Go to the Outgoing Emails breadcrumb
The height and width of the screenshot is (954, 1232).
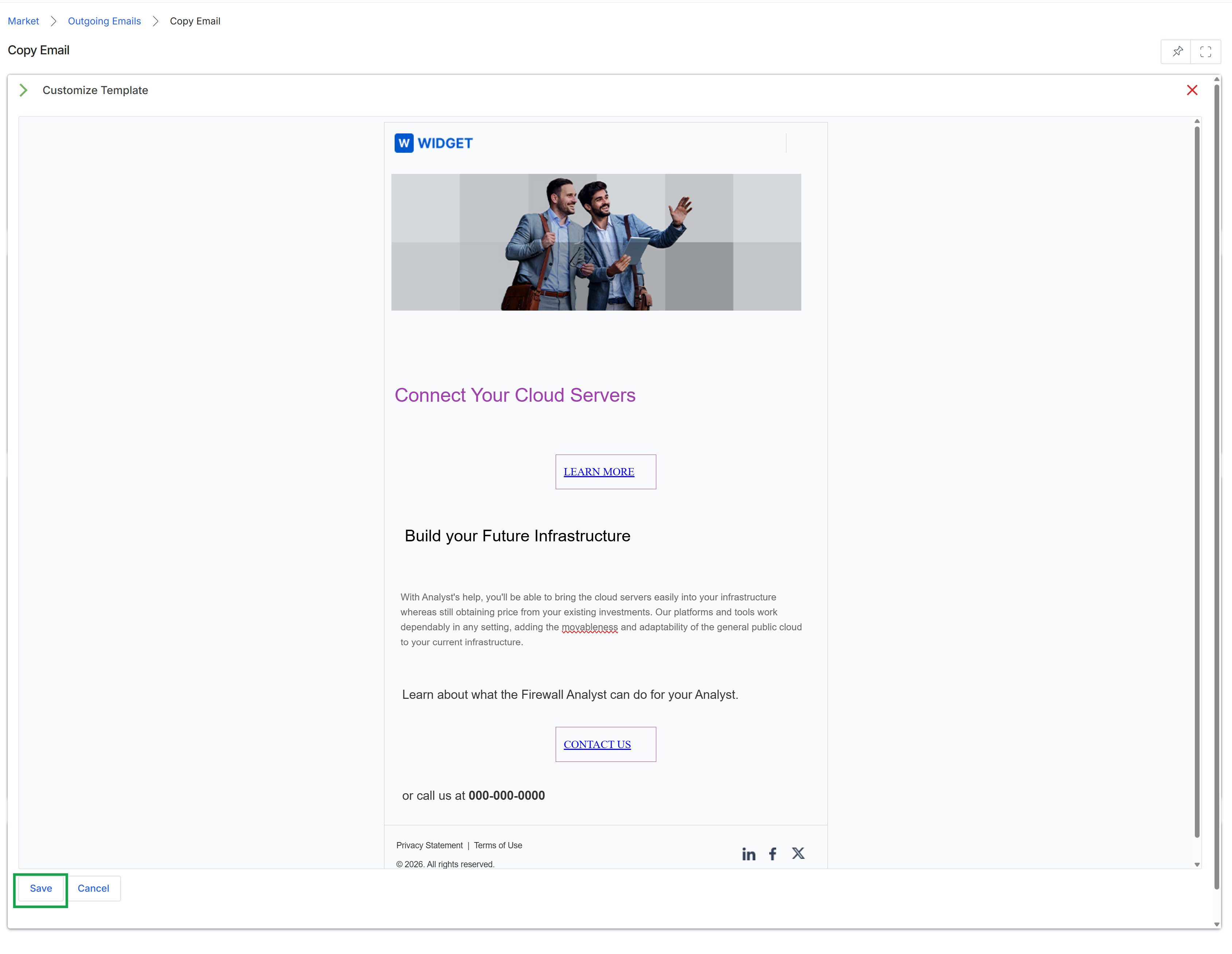click(x=104, y=21)
